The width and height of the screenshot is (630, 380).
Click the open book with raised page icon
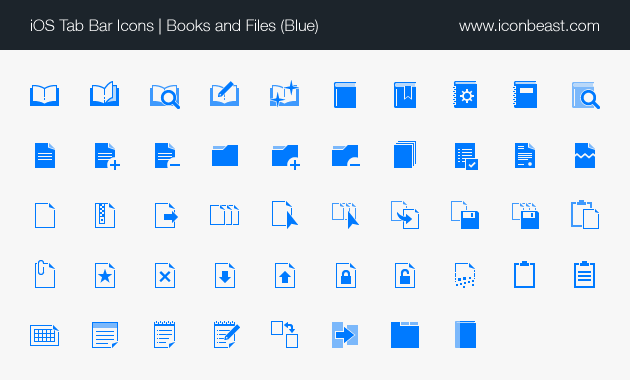[104, 94]
